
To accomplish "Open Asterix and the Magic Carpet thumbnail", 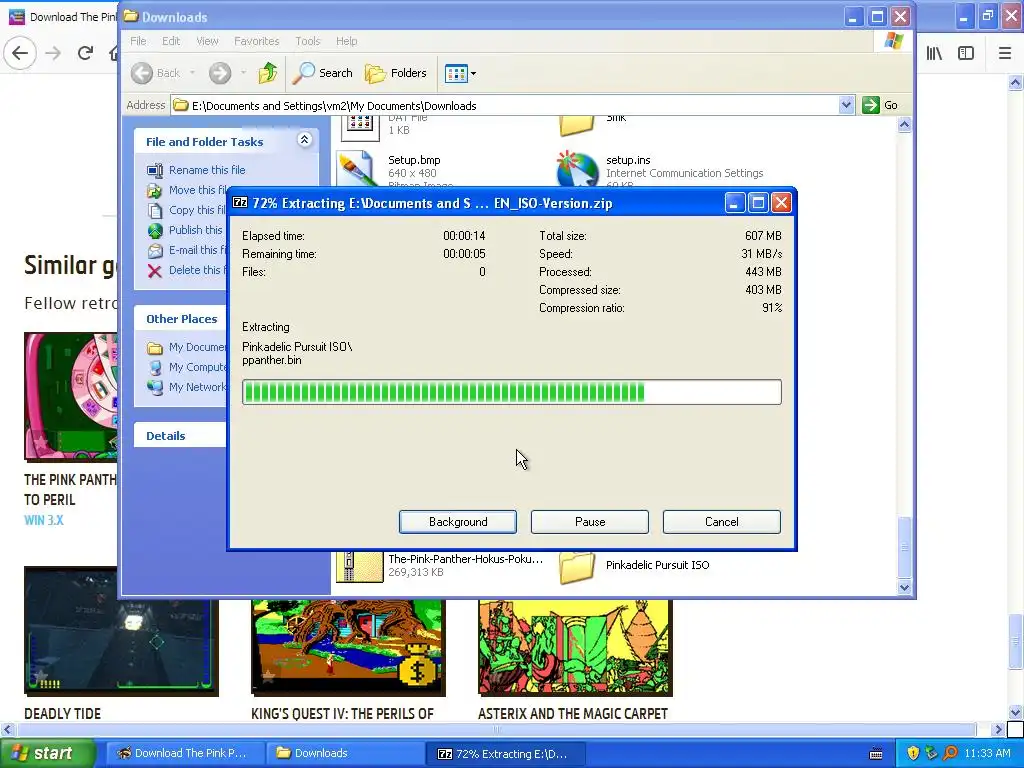I will (x=575, y=648).
